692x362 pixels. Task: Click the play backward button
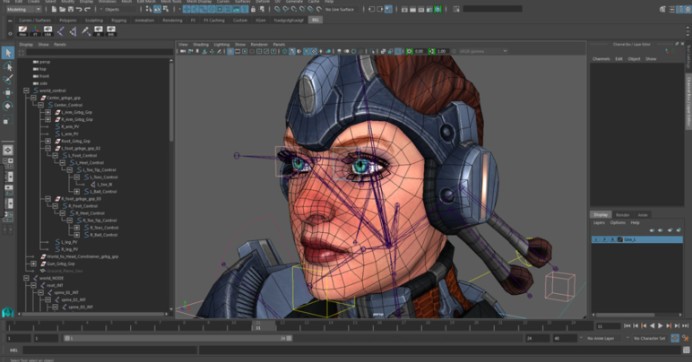click(652, 326)
